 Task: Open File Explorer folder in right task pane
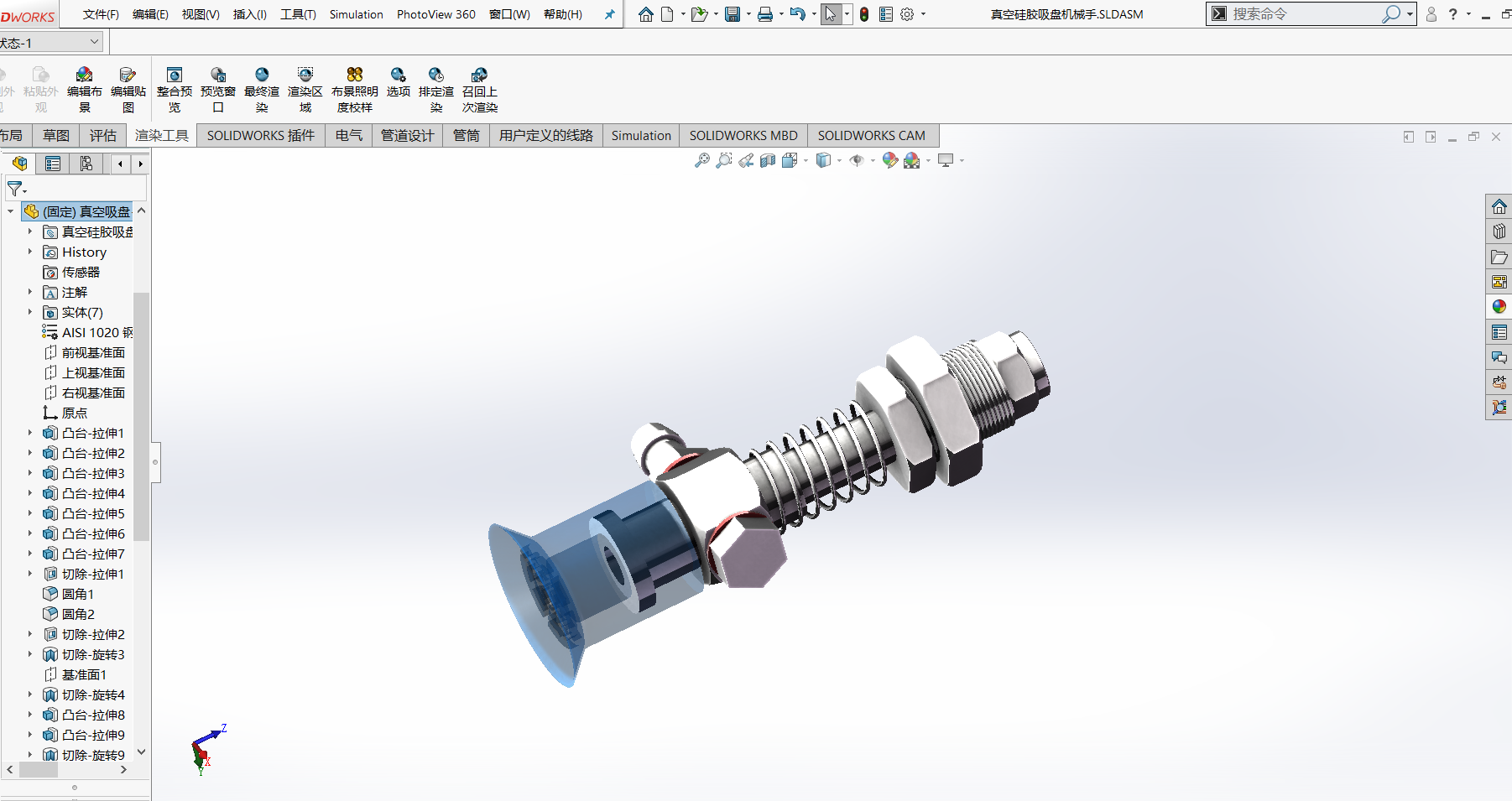pyautogui.click(x=1499, y=257)
